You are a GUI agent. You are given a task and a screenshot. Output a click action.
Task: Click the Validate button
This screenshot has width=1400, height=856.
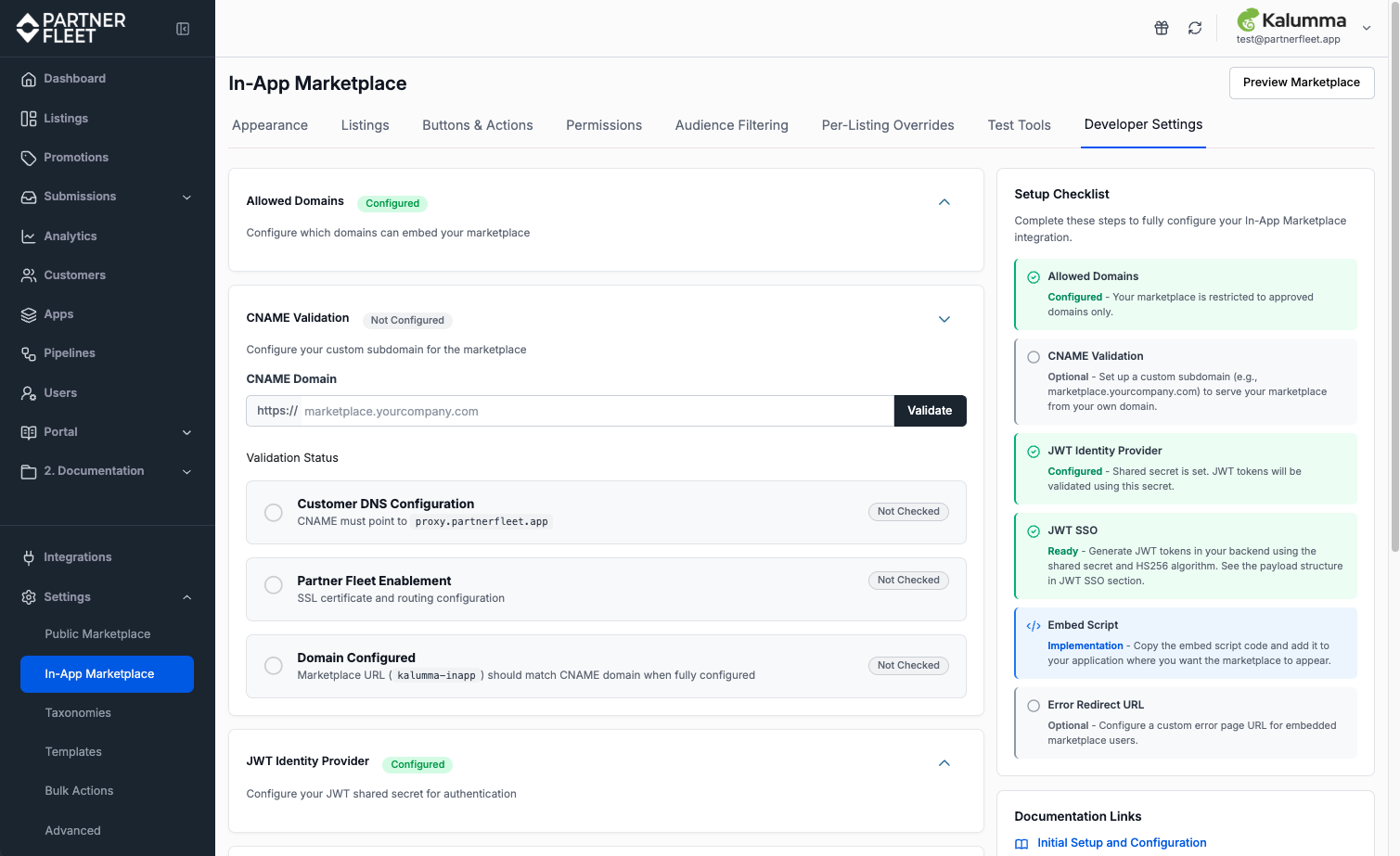pyautogui.click(x=930, y=411)
